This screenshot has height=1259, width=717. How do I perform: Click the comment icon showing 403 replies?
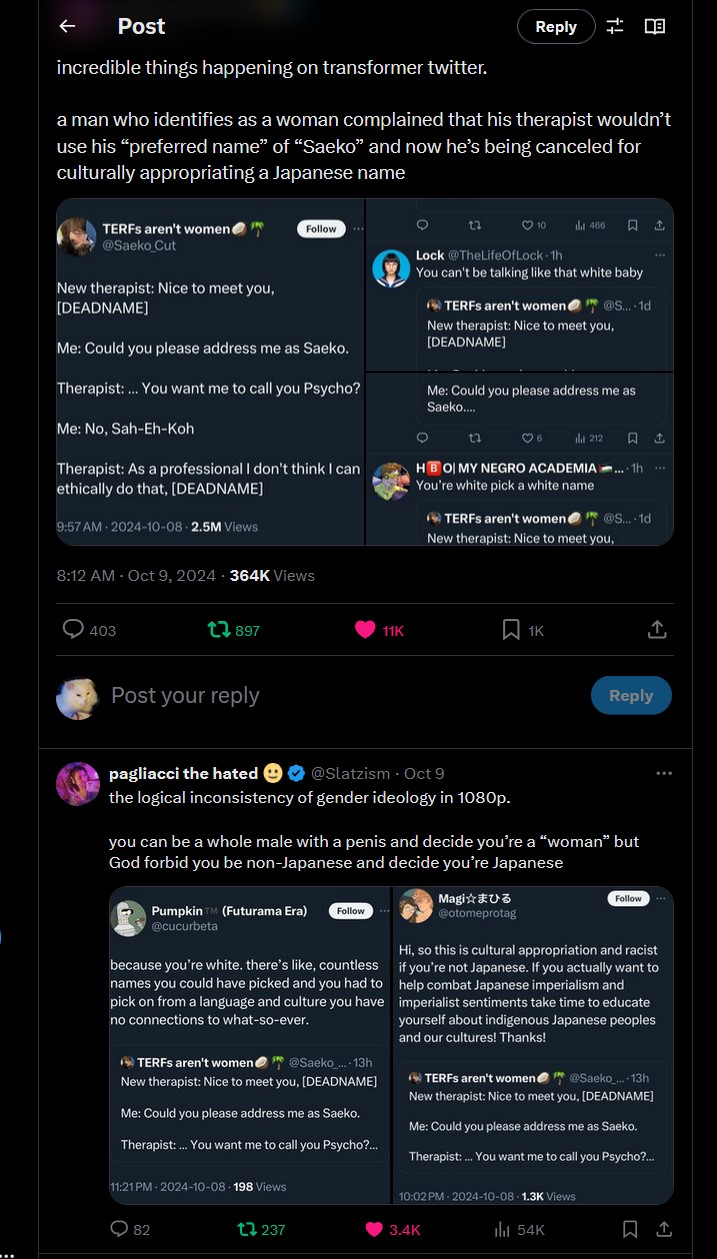coord(74,630)
